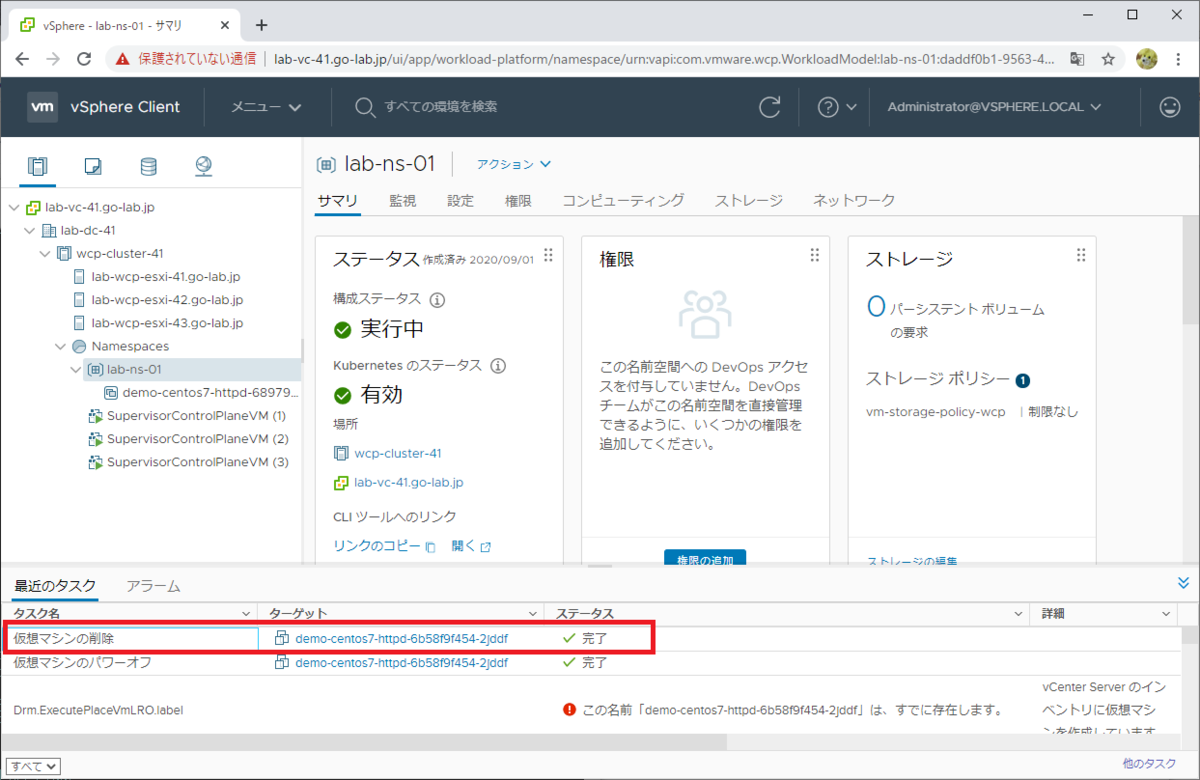The height and width of the screenshot is (780, 1200).
Task: Collapse Namespaces tree node
Action: (61, 346)
